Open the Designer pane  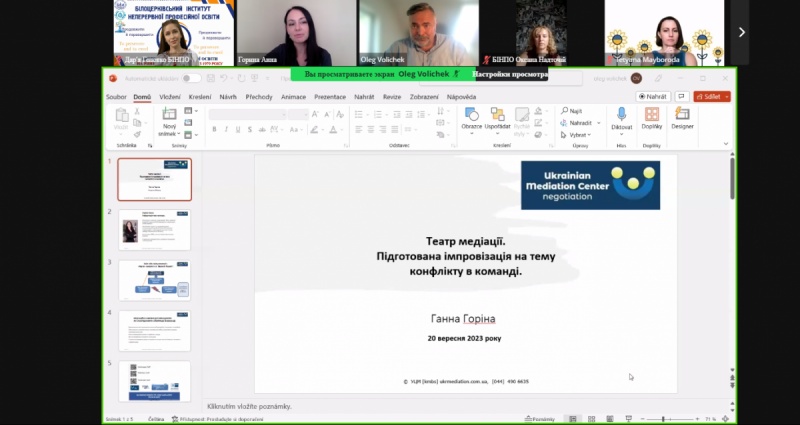point(682,117)
